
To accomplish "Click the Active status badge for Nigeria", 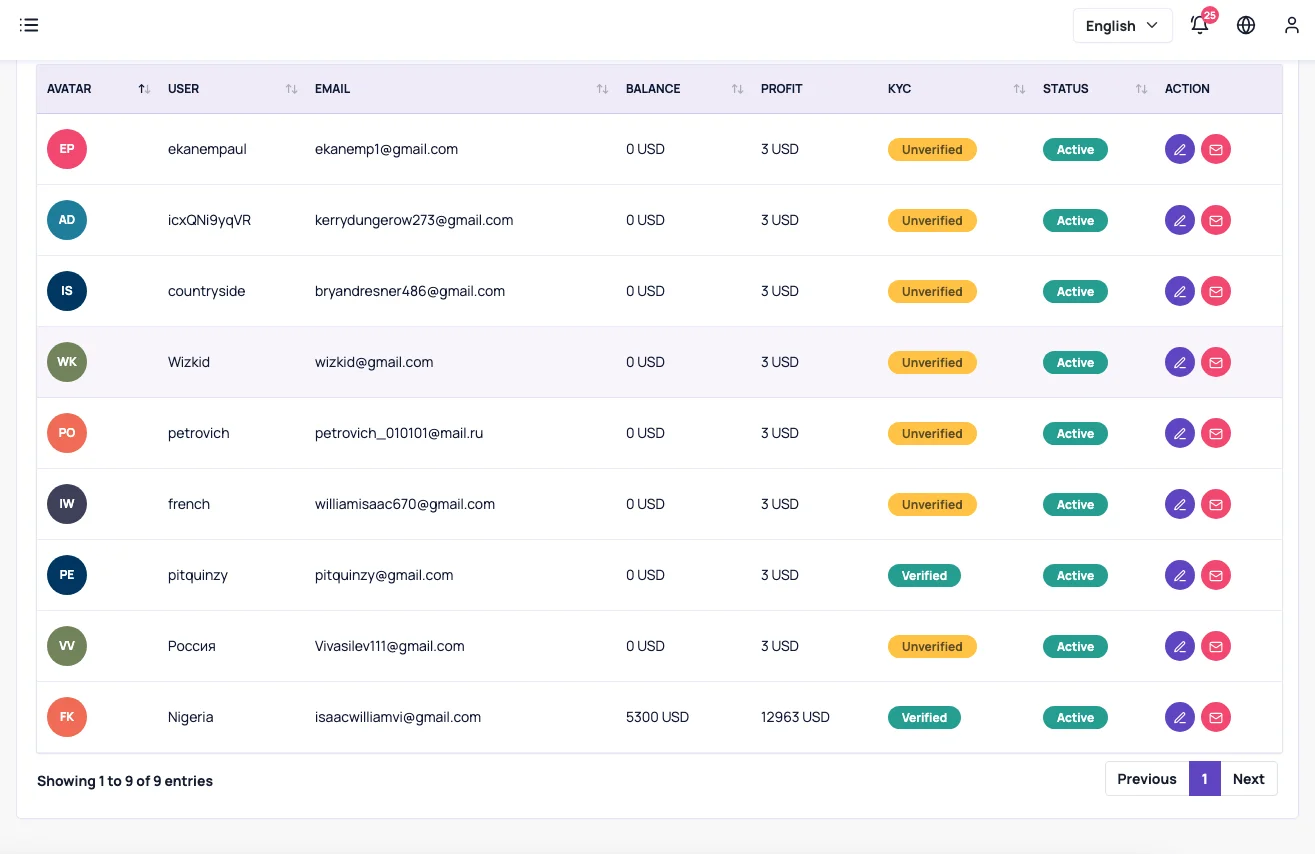I will tap(1075, 717).
